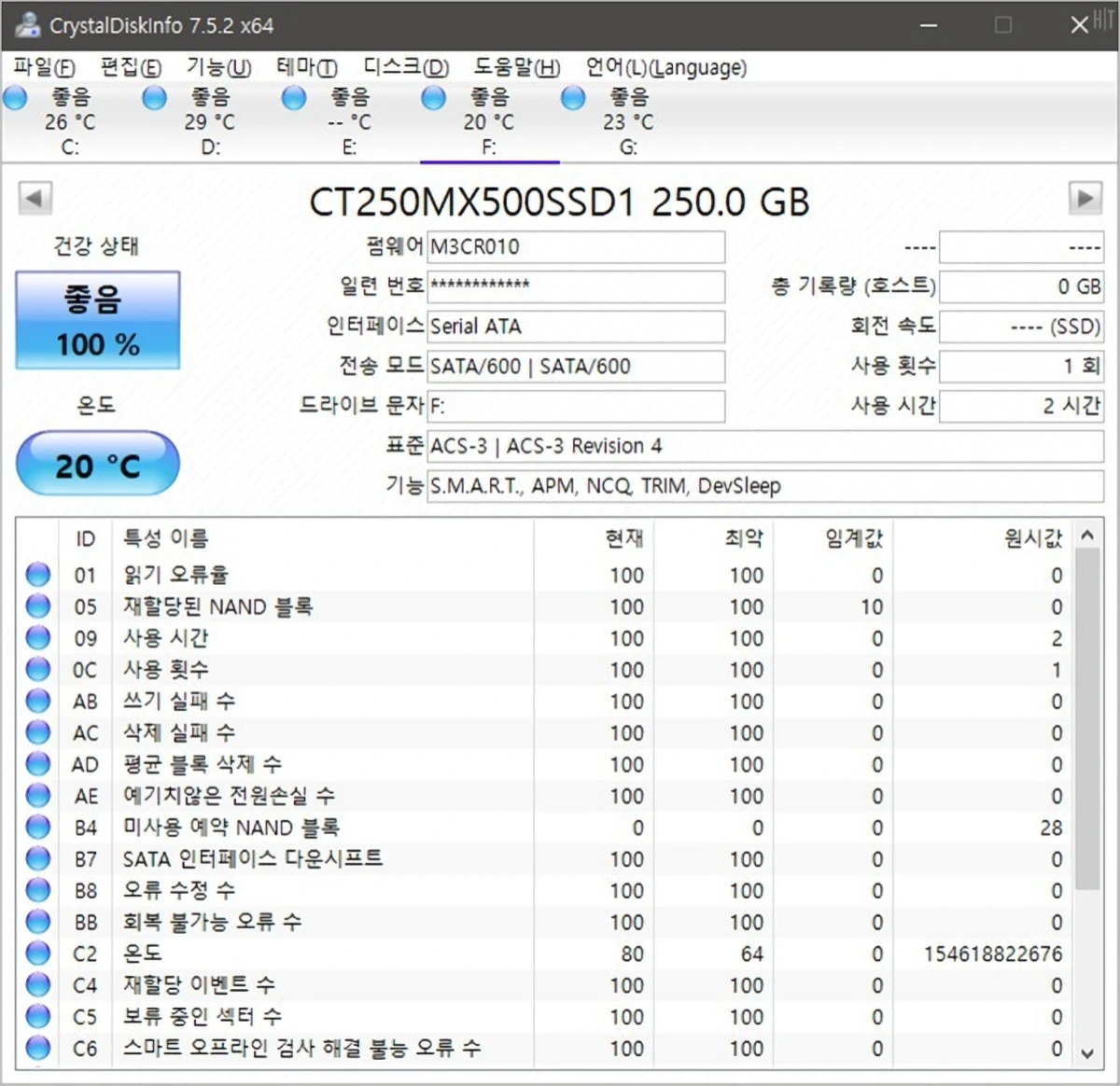
Task: Click raw value 154618822676
Action: click(993, 954)
